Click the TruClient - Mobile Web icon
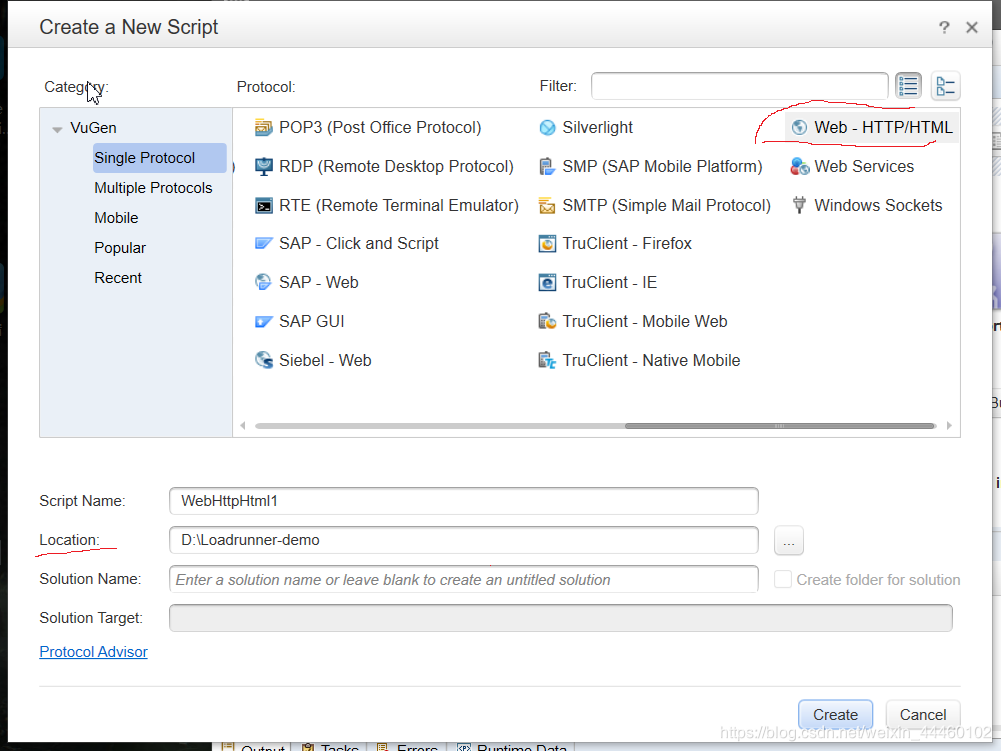The width and height of the screenshot is (1001, 751). [x=547, y=321]
